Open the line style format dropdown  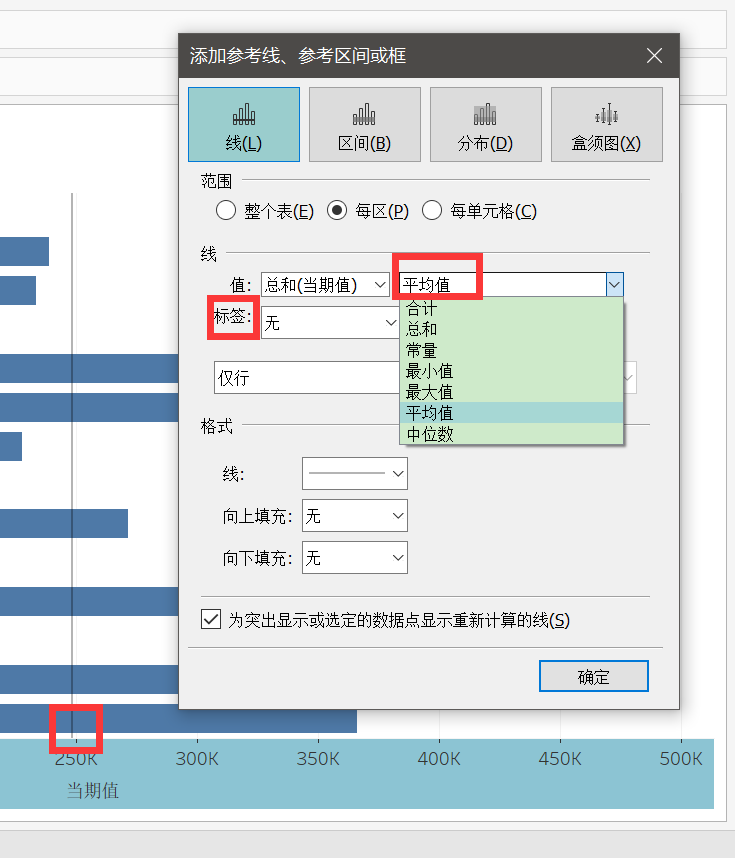(x=355, y=473)
